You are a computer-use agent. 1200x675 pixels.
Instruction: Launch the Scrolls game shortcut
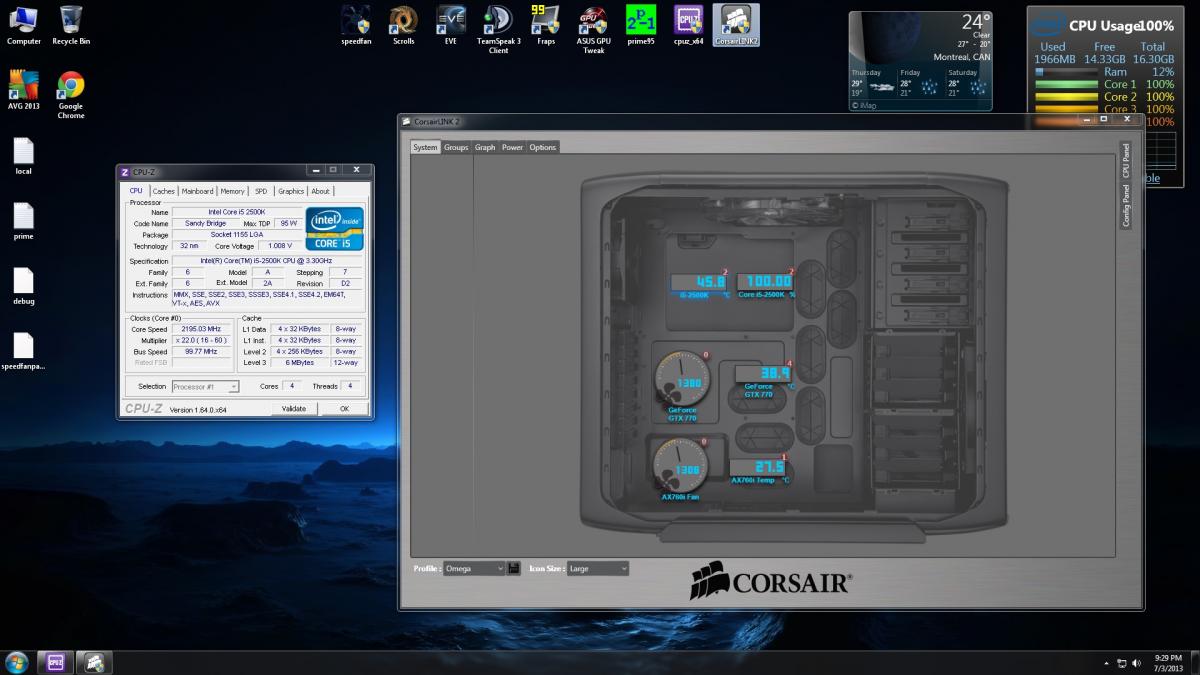pos(403,26)
